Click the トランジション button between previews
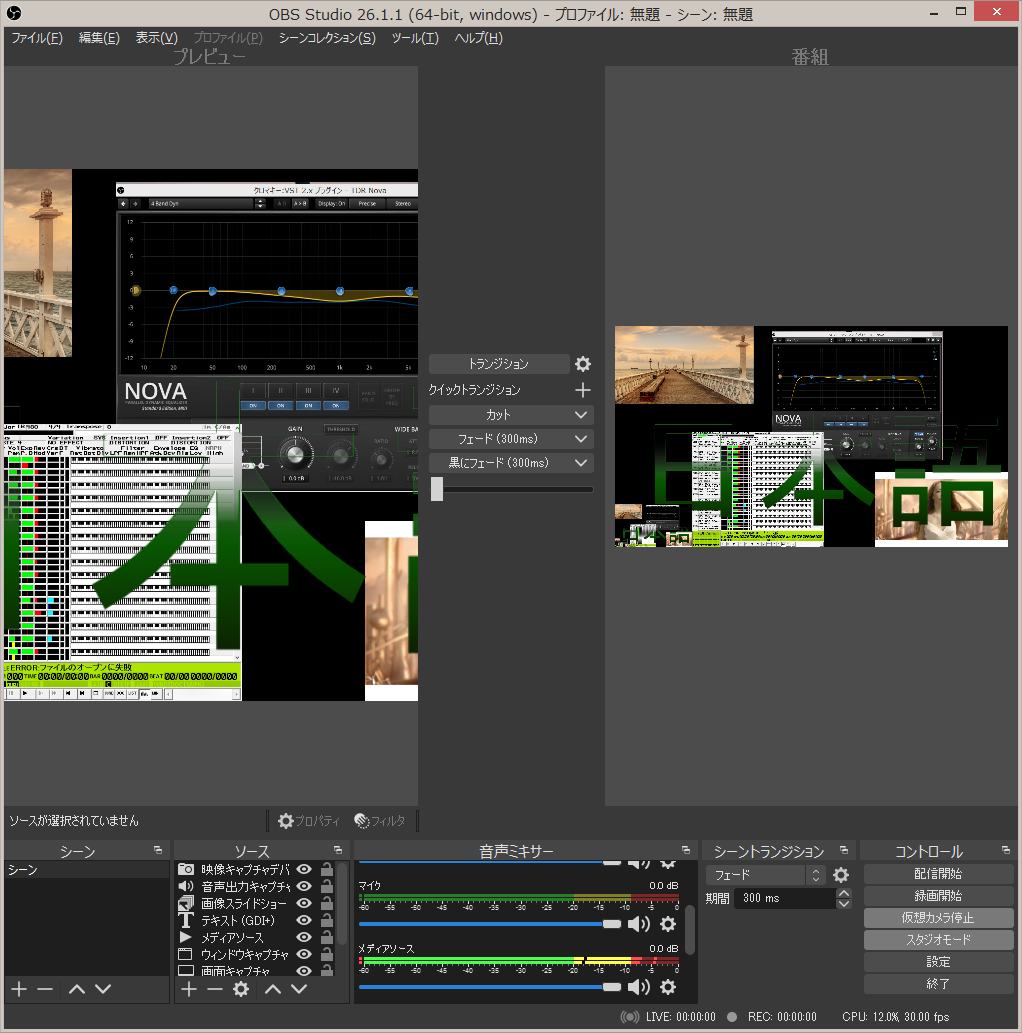The width and height of the screenshot is (1022, 1033). point(499,364)
